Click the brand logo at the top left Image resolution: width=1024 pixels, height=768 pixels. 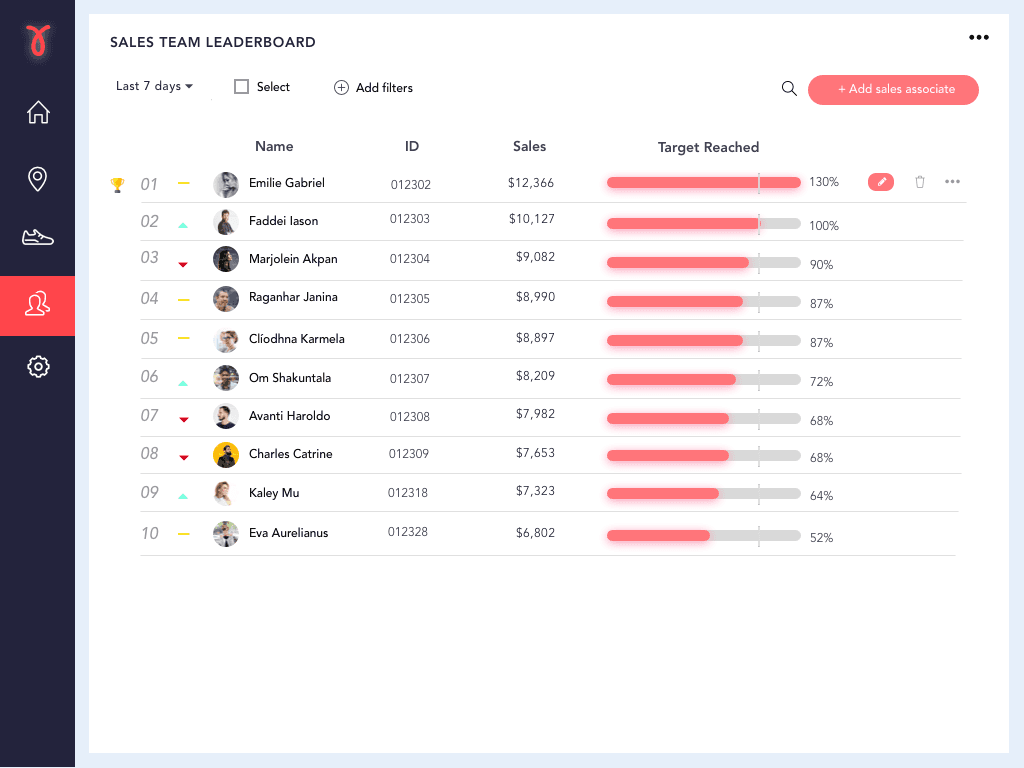coord(37,41)
